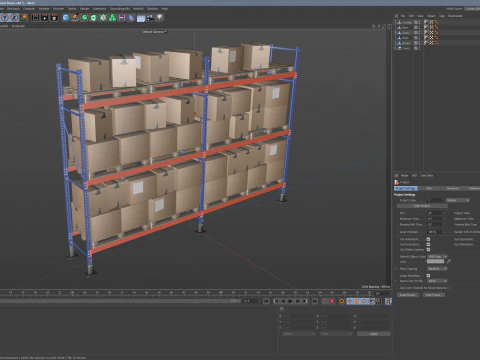Viewport: 480px width, 360px height.
Task: Select the blue Cube primitive tool
Action: (66, 17)
